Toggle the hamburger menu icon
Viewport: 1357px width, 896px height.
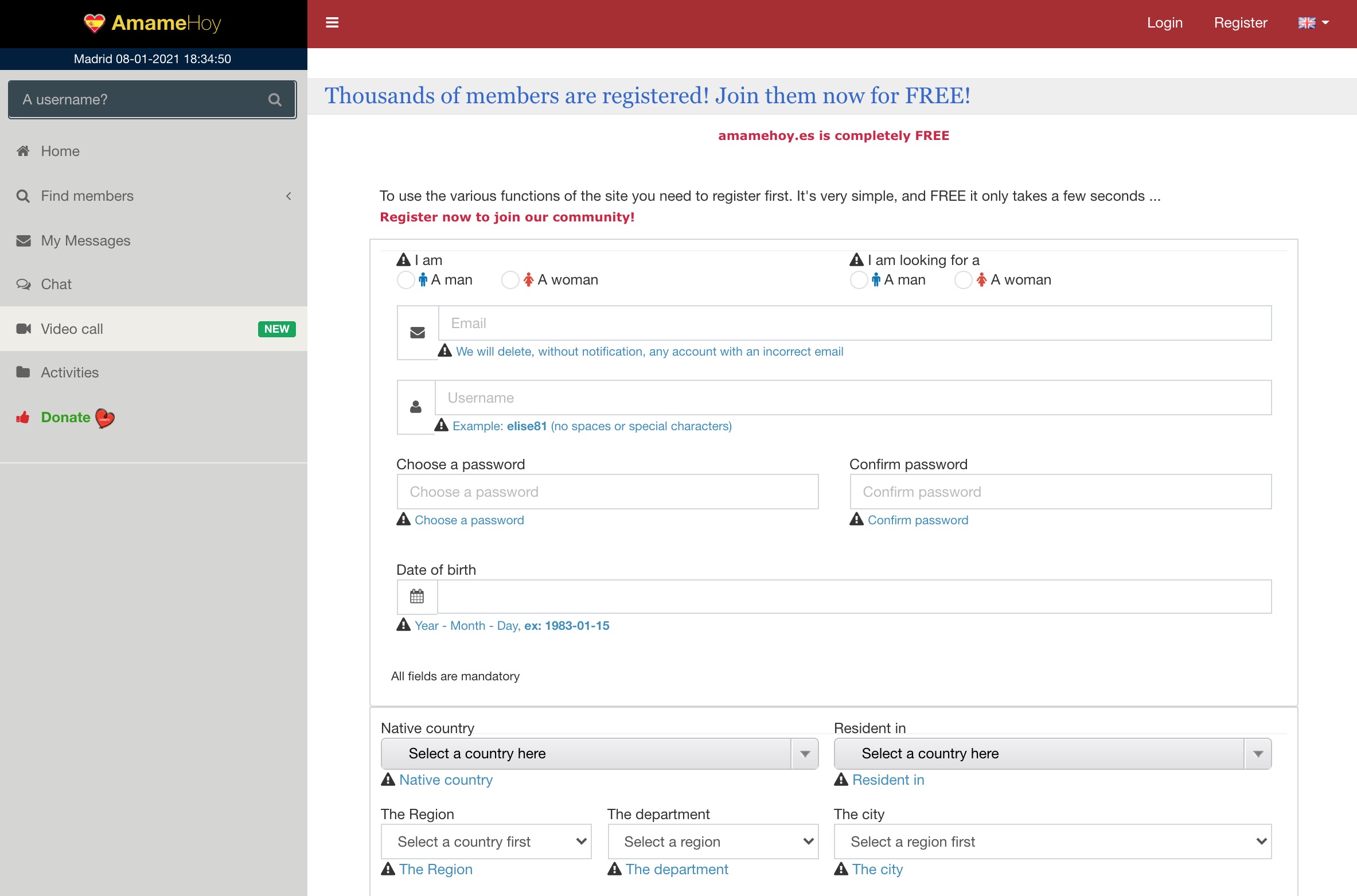[x=332, y=23]
